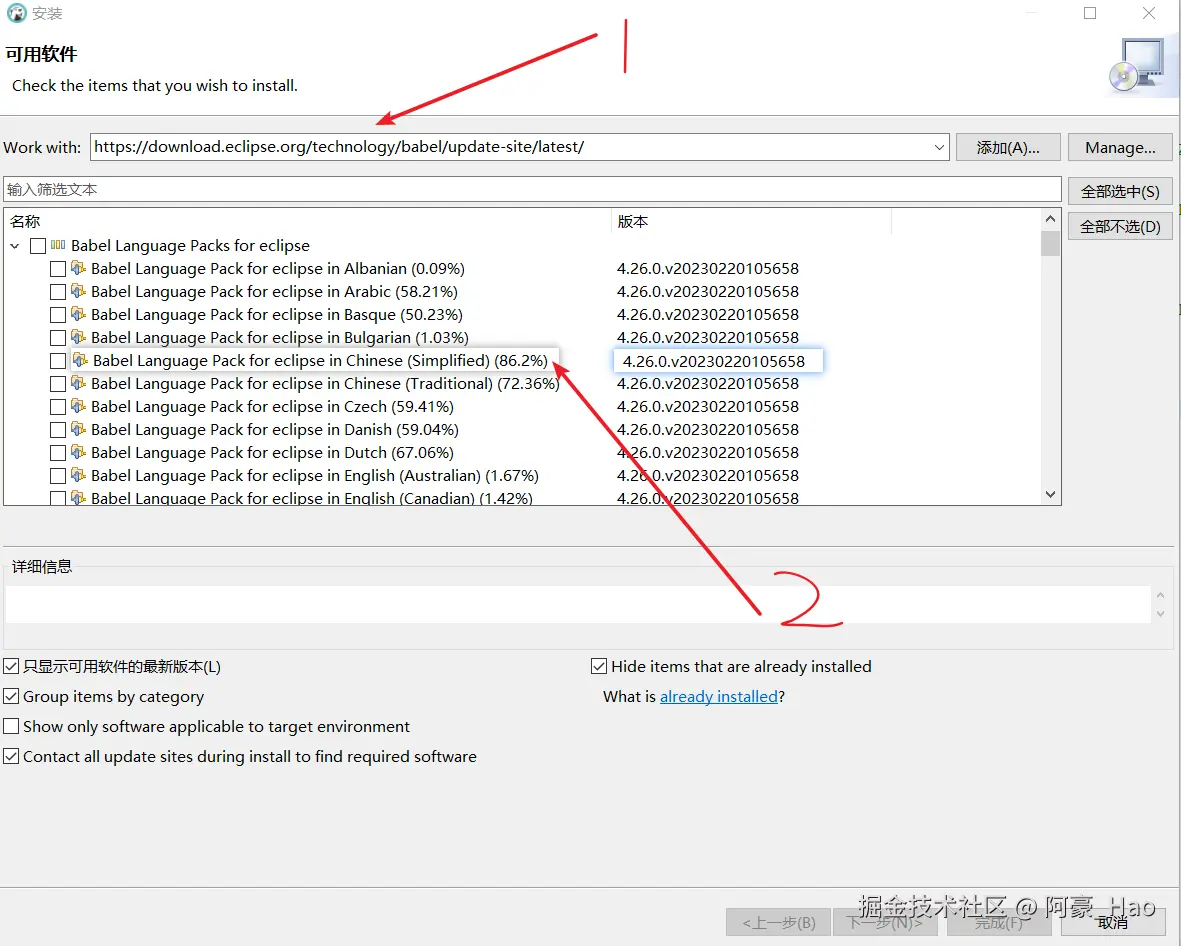The width and height of the screenshot is (1181, 946).
Task: Click the Chinese (Traditional) pack feature icon
Action: pyautogui.click(x=78, y=383)
